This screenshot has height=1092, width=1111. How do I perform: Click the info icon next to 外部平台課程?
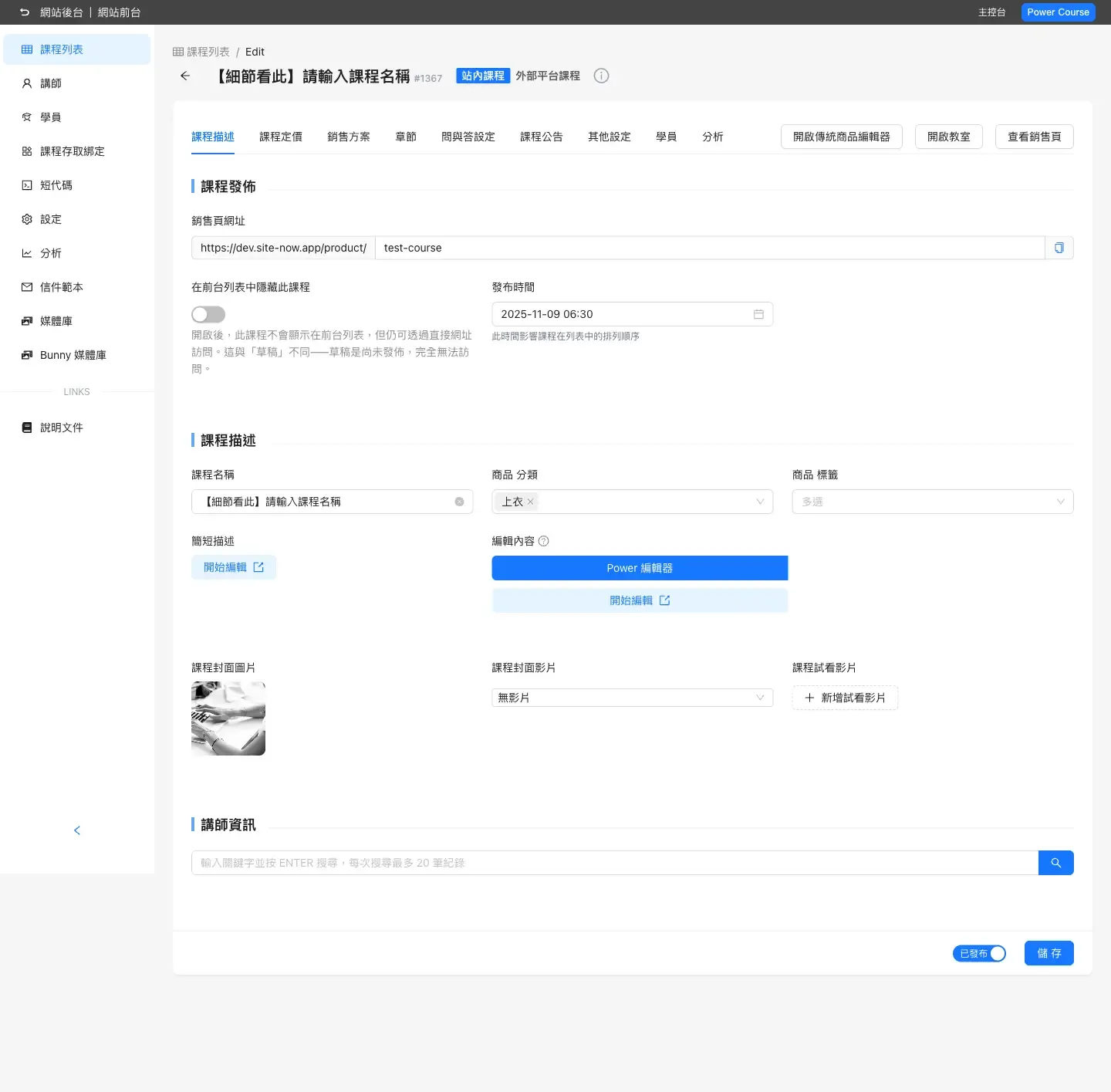[x=602, y=76]
